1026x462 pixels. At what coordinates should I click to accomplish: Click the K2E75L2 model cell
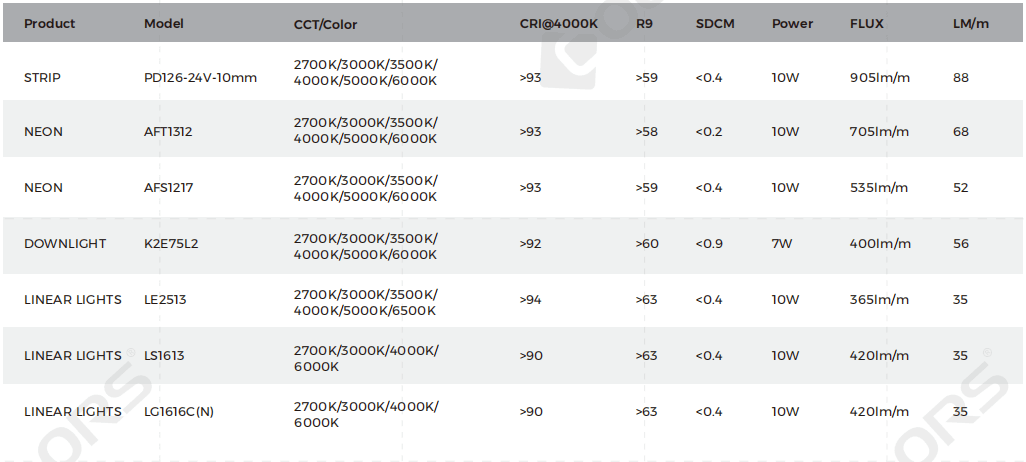point(171,244)
